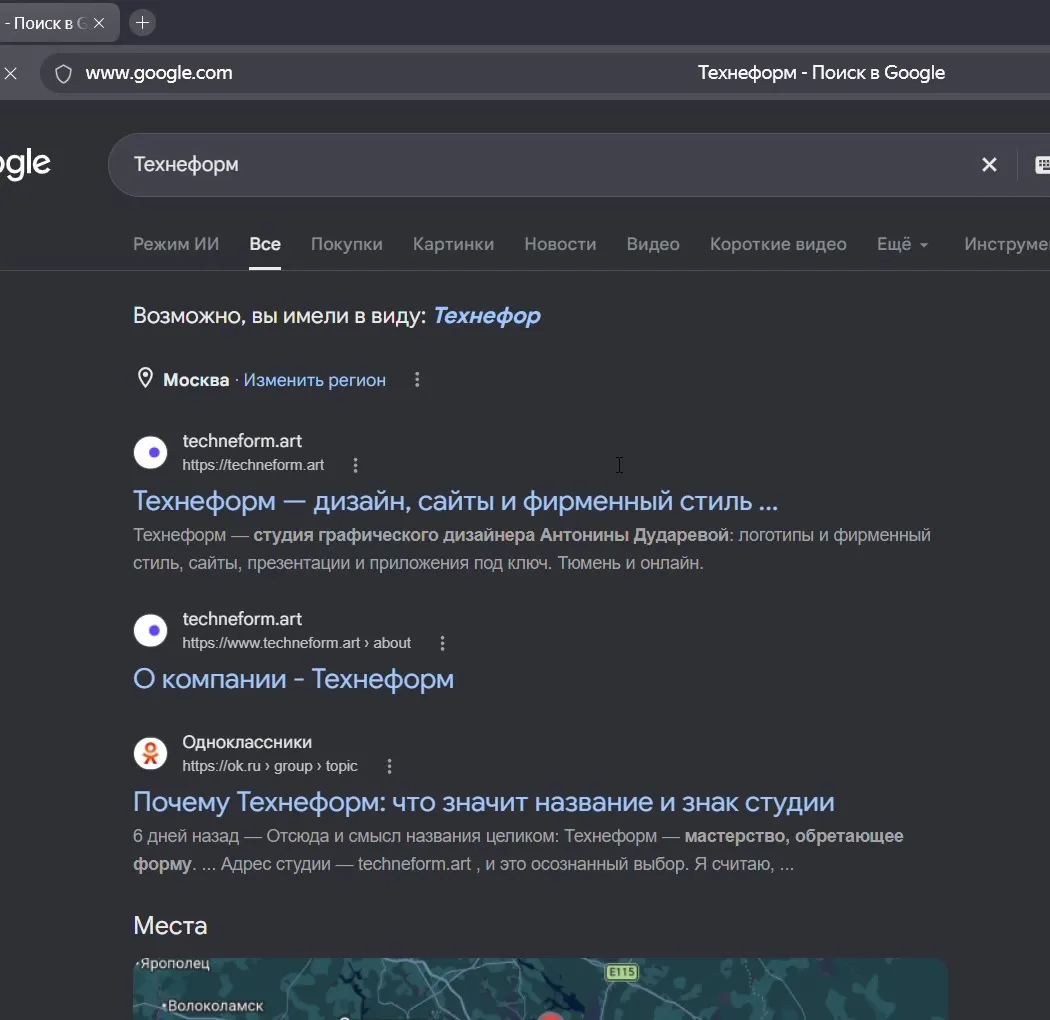Open Технеформ — дизайн, сайты и фирменный стиль
The width and height of the screenshot is (1050, 1020).
point(455,501)
